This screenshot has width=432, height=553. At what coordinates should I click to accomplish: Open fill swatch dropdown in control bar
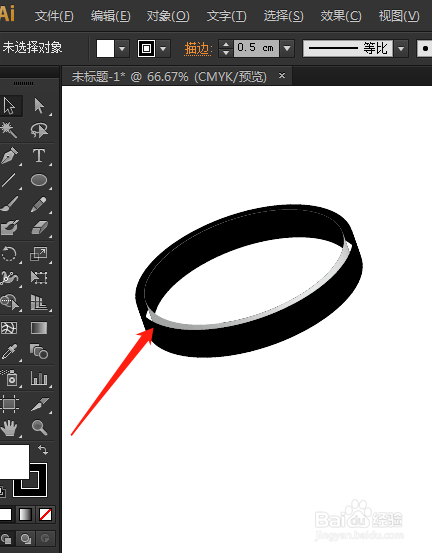tap(122, 48)
